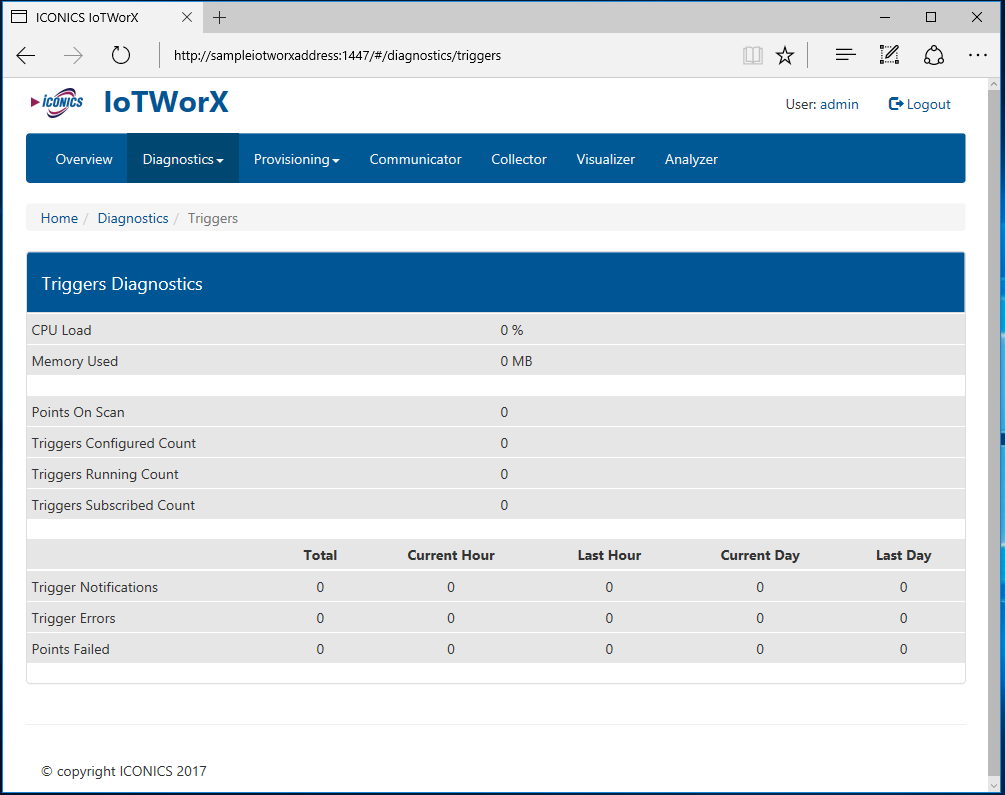The image size is (1005, 795).
Task: Open browser more actions ellipsis menu
Action: click(977, 55)
